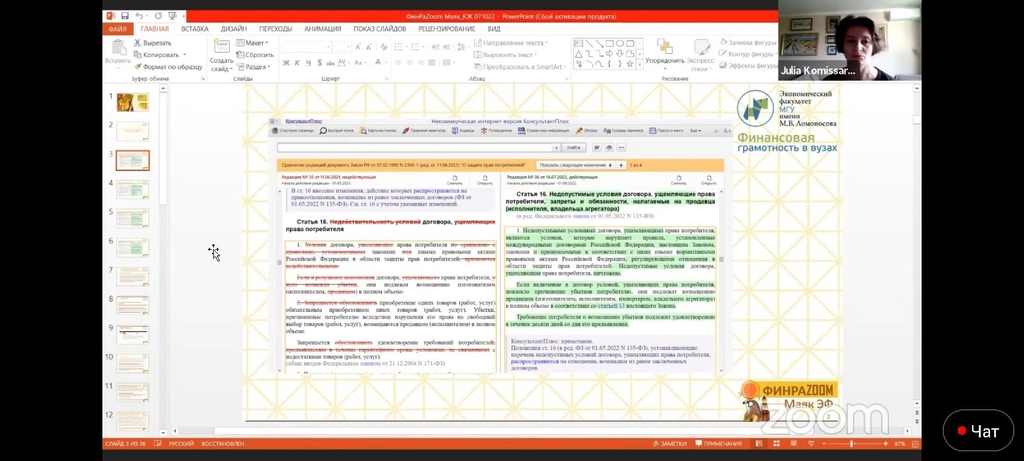Toggle strikethrough (abc) formatting
This screenshot has width=1024, height=461.
[330, 63]
